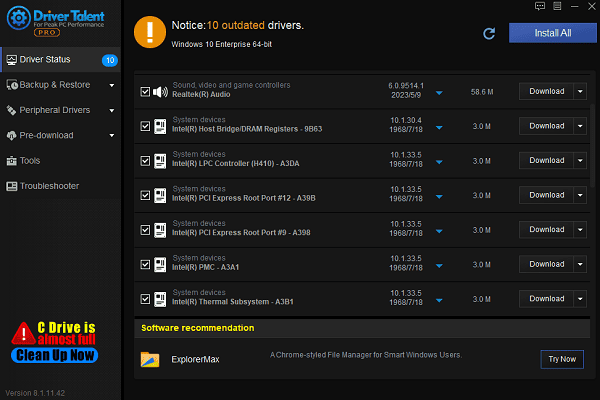
Task: Click Try Now for ExplorerMax
Action: [x=562, y=359]
